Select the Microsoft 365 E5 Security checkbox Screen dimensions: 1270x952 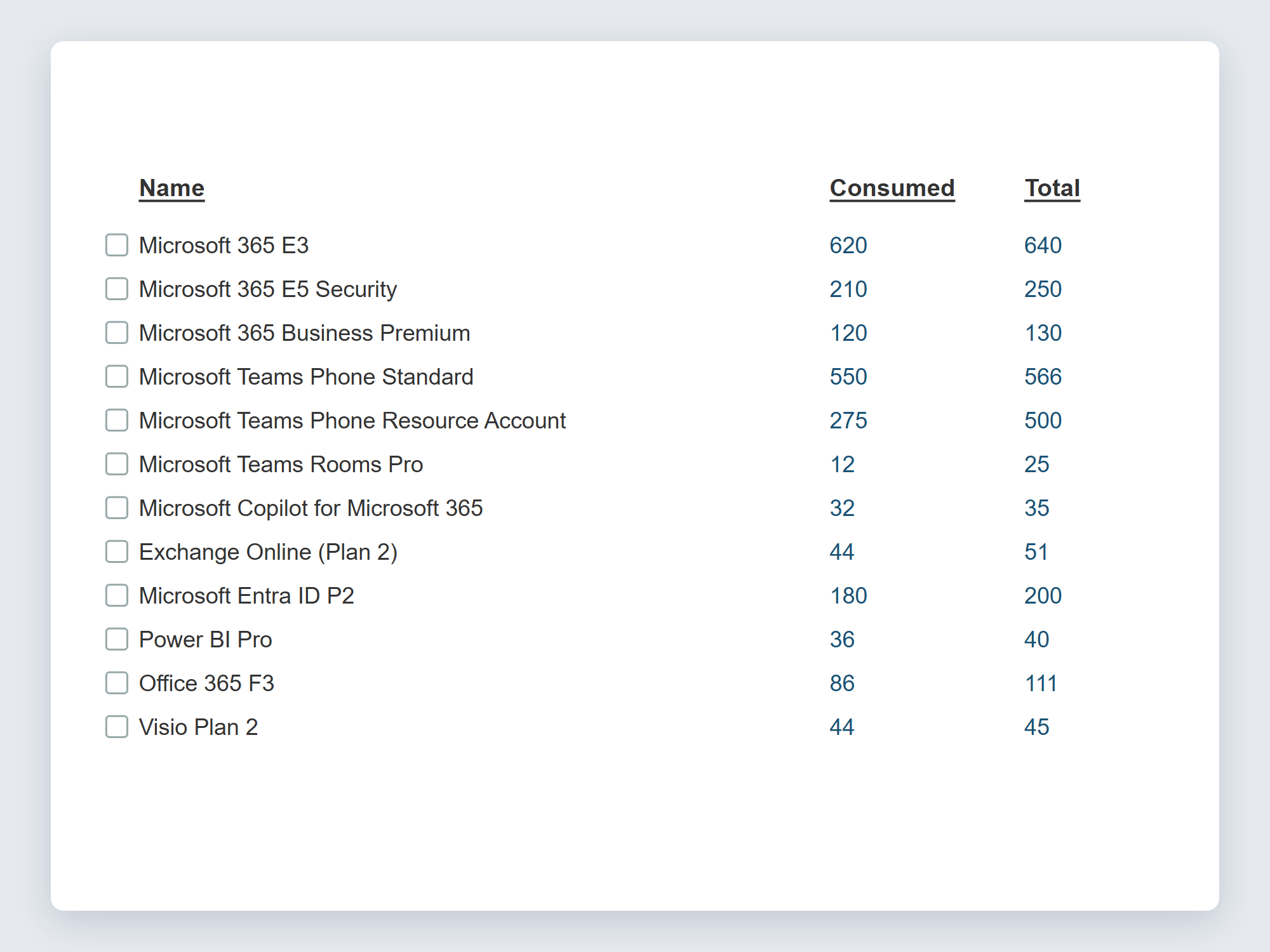117,289
